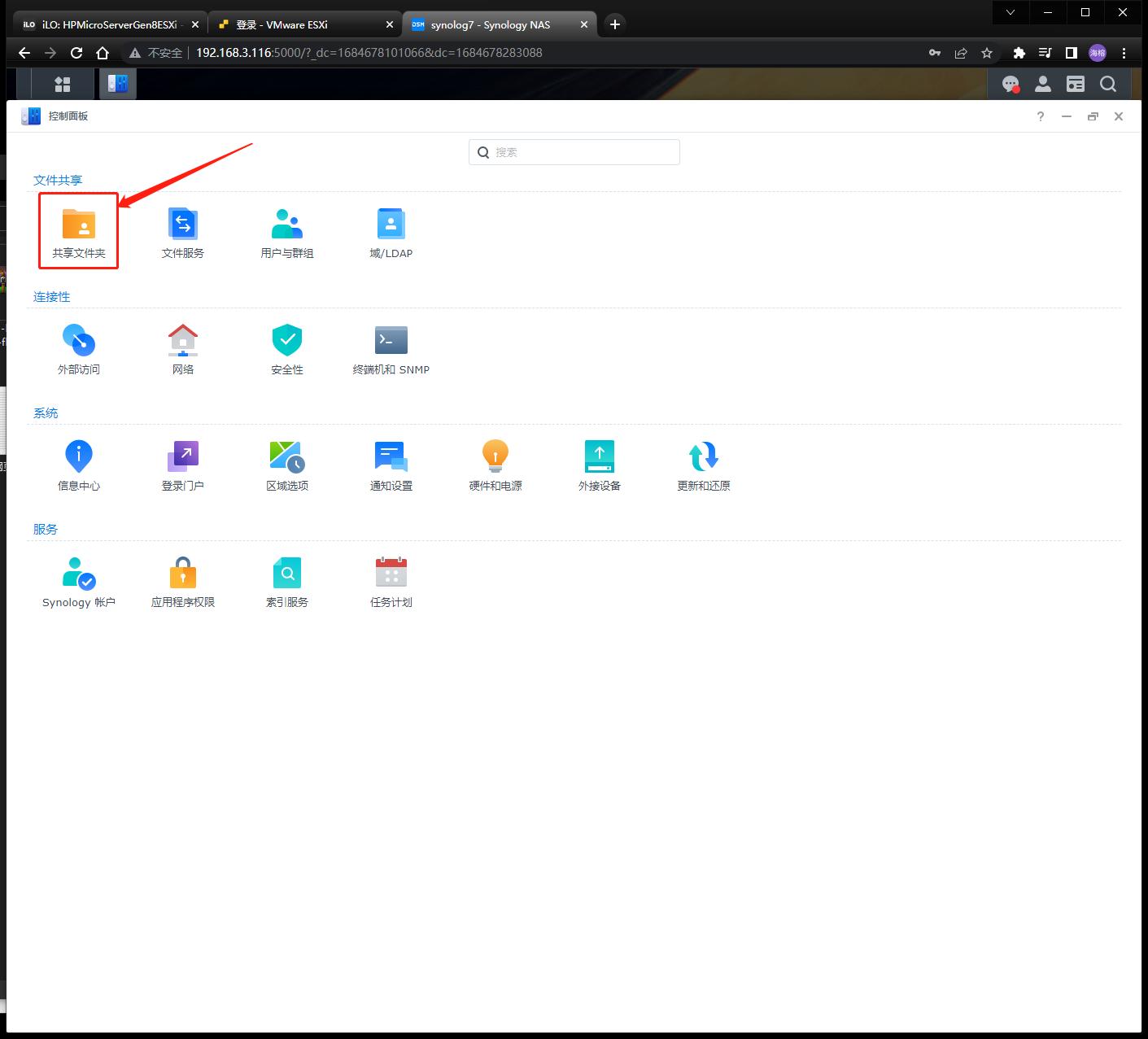The image size is (1148, 1039).
Task: Open User & Group (用户与群组) settings
Action: [287, 231]
